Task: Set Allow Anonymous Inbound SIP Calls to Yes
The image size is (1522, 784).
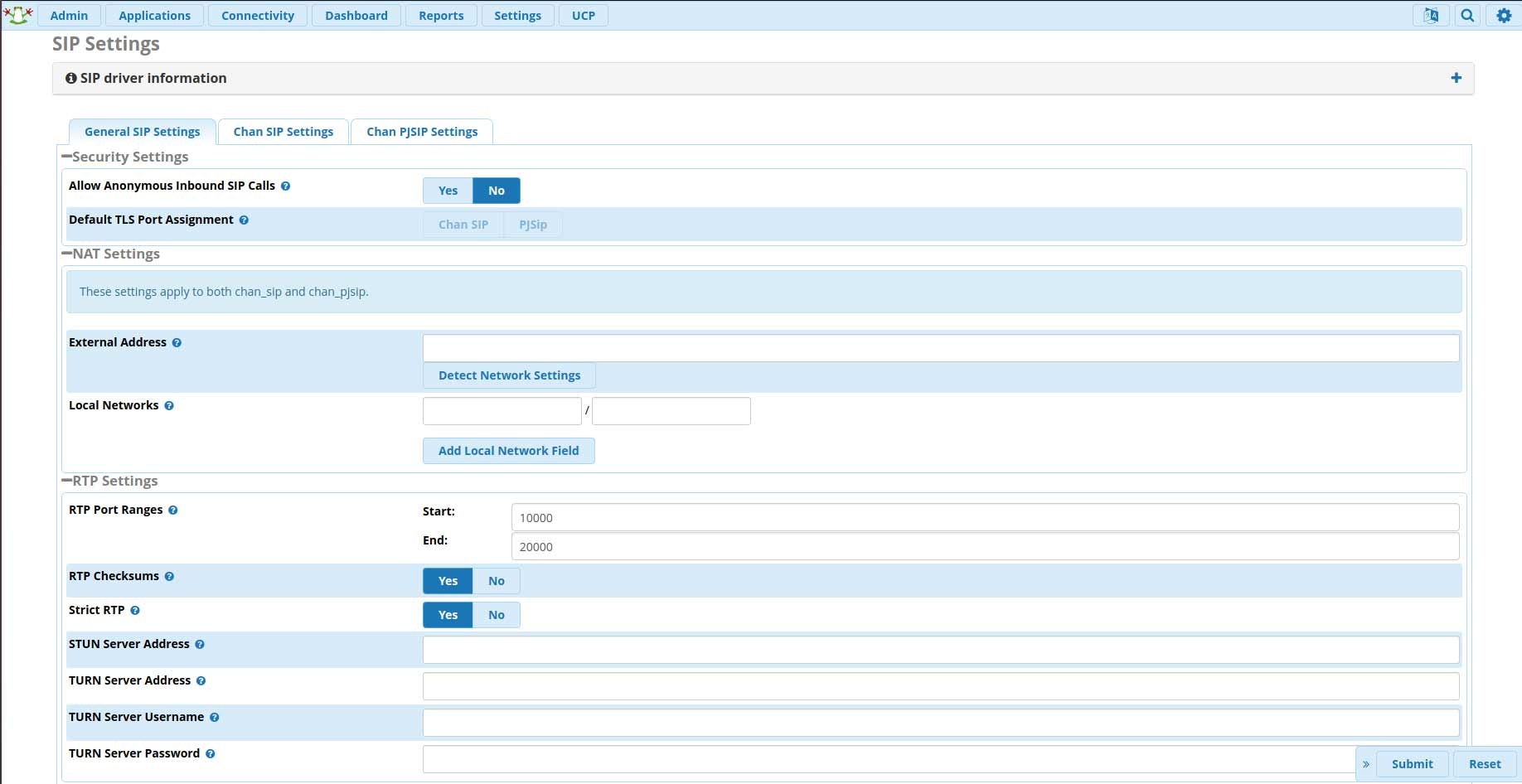Action: tap(447, 190)
